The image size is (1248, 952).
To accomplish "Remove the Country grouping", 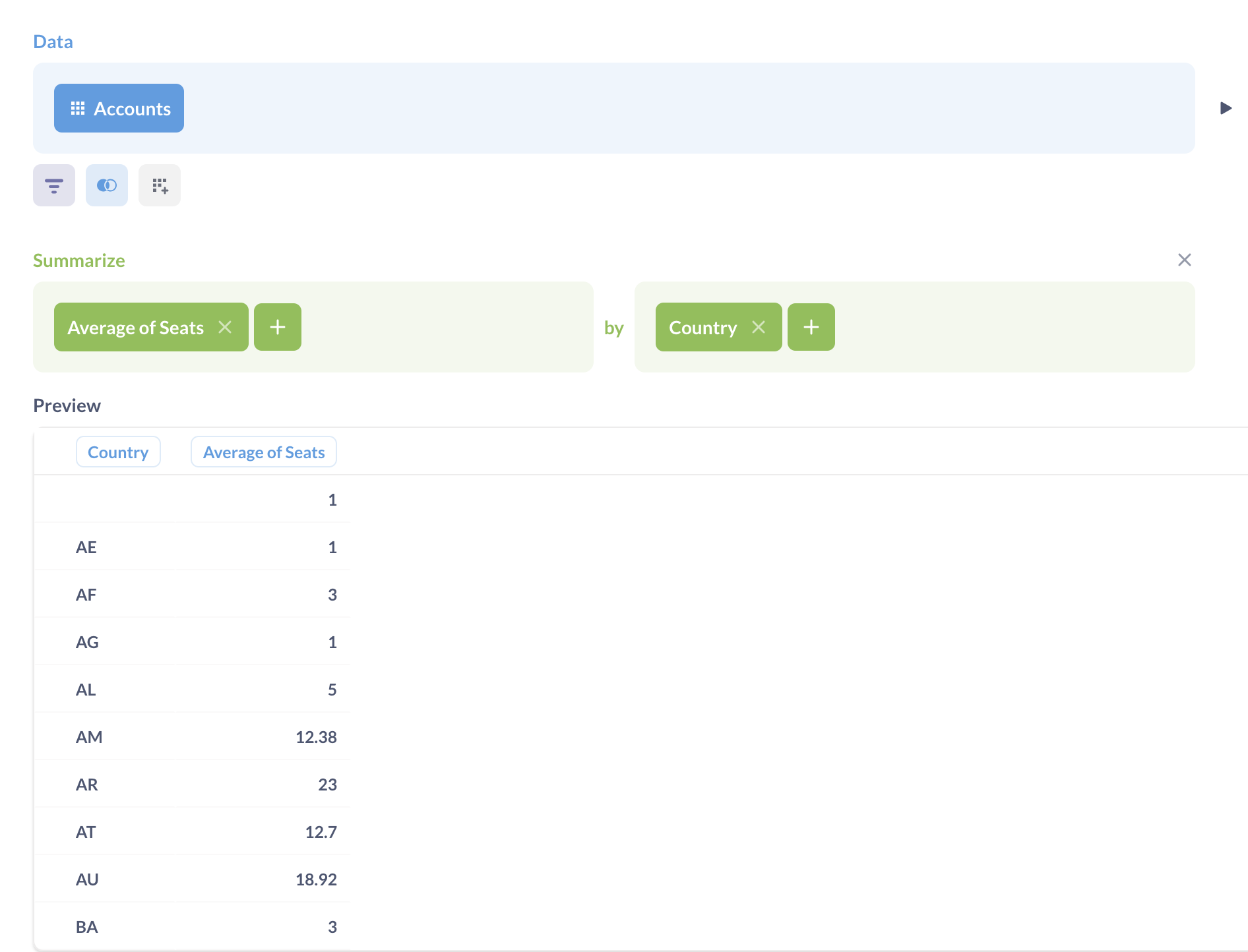I will click(759, 327).
